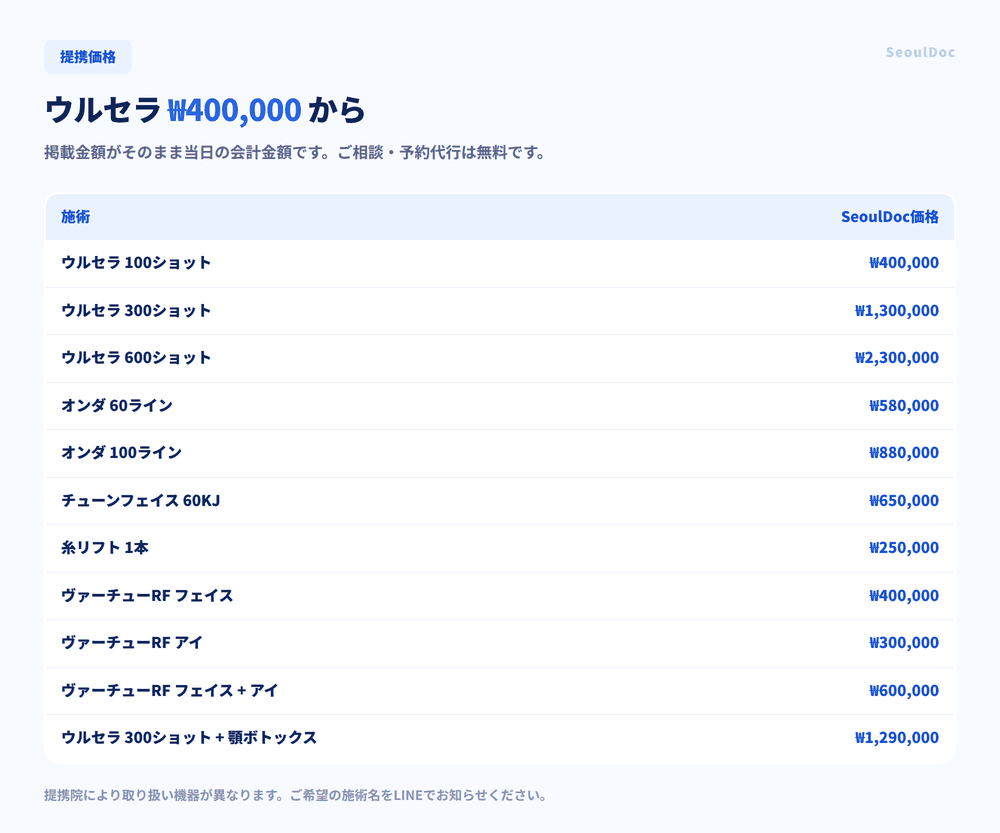Select the ウルセラ 100ショット row label
This screenshot has width=1000, height=833.
point(136,263)
